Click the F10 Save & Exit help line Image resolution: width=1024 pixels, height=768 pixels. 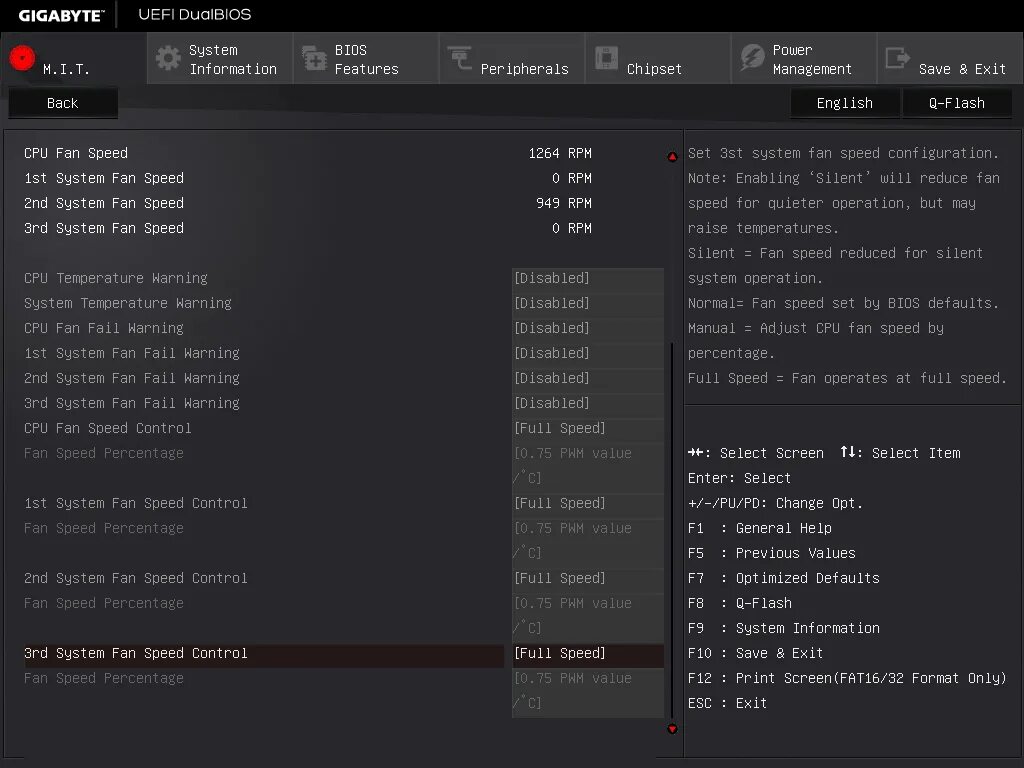click(x=756, y=654)
